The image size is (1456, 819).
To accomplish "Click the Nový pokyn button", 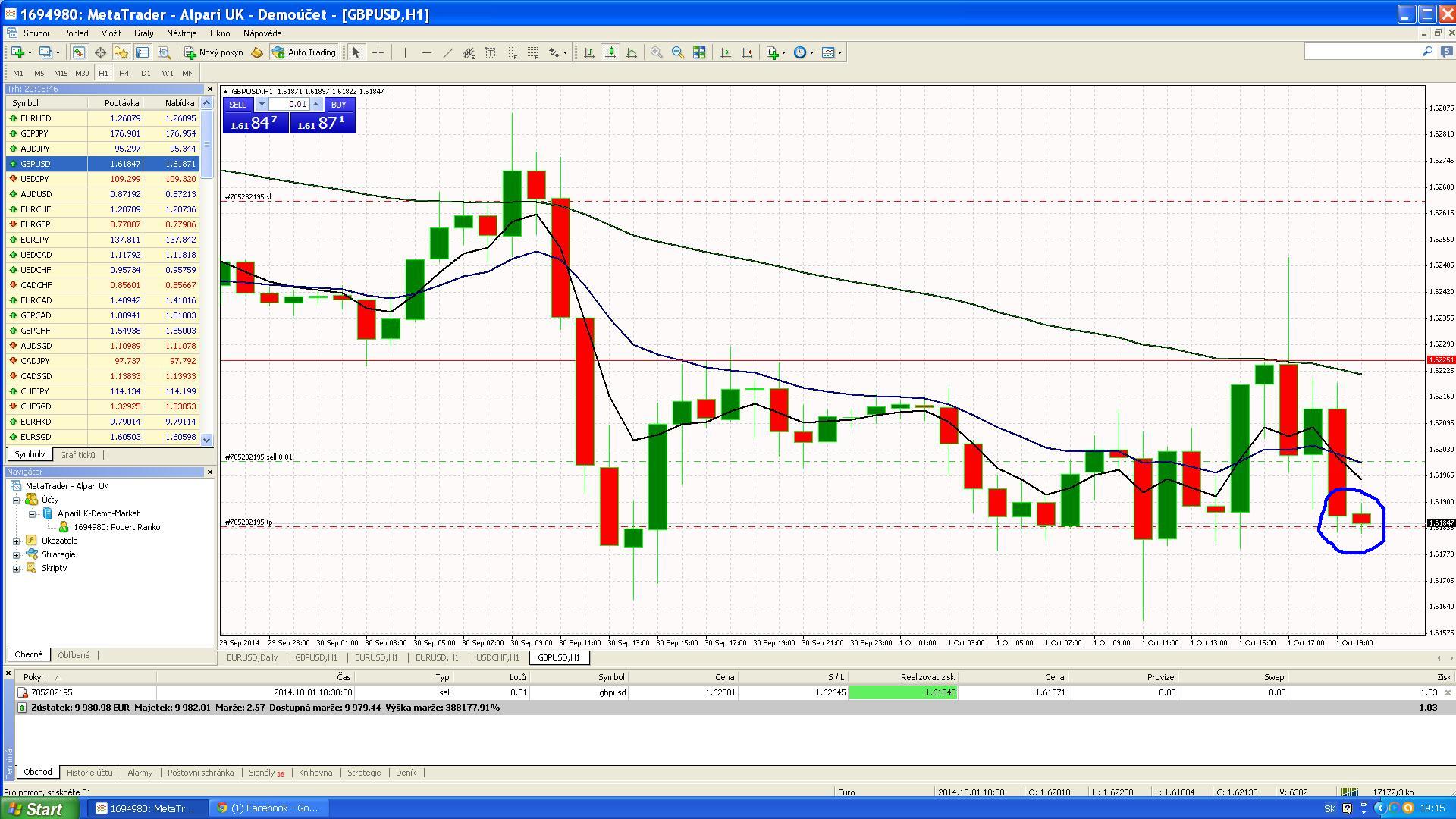I will click(x=214, y=52).
